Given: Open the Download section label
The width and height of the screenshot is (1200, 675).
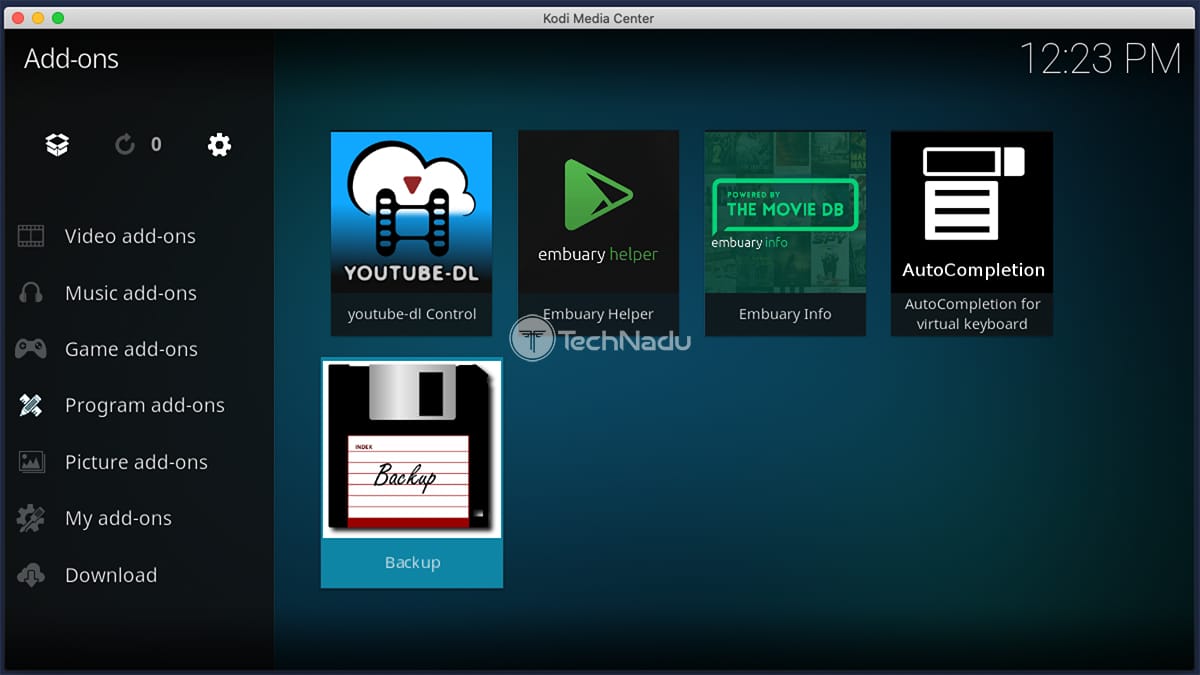Looking at the screenshot, I should click(x=111, y=575).
